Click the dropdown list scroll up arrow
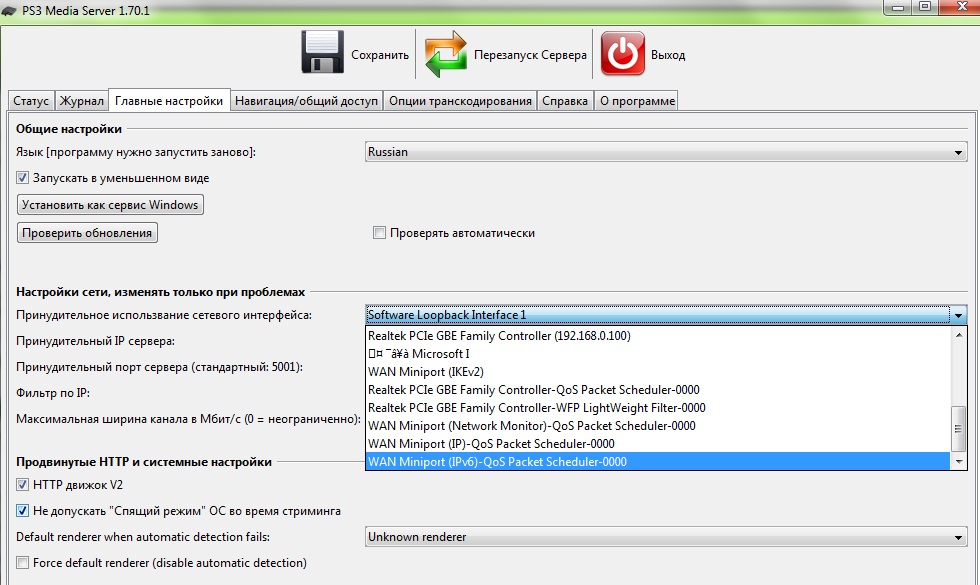 coord(959,335)
